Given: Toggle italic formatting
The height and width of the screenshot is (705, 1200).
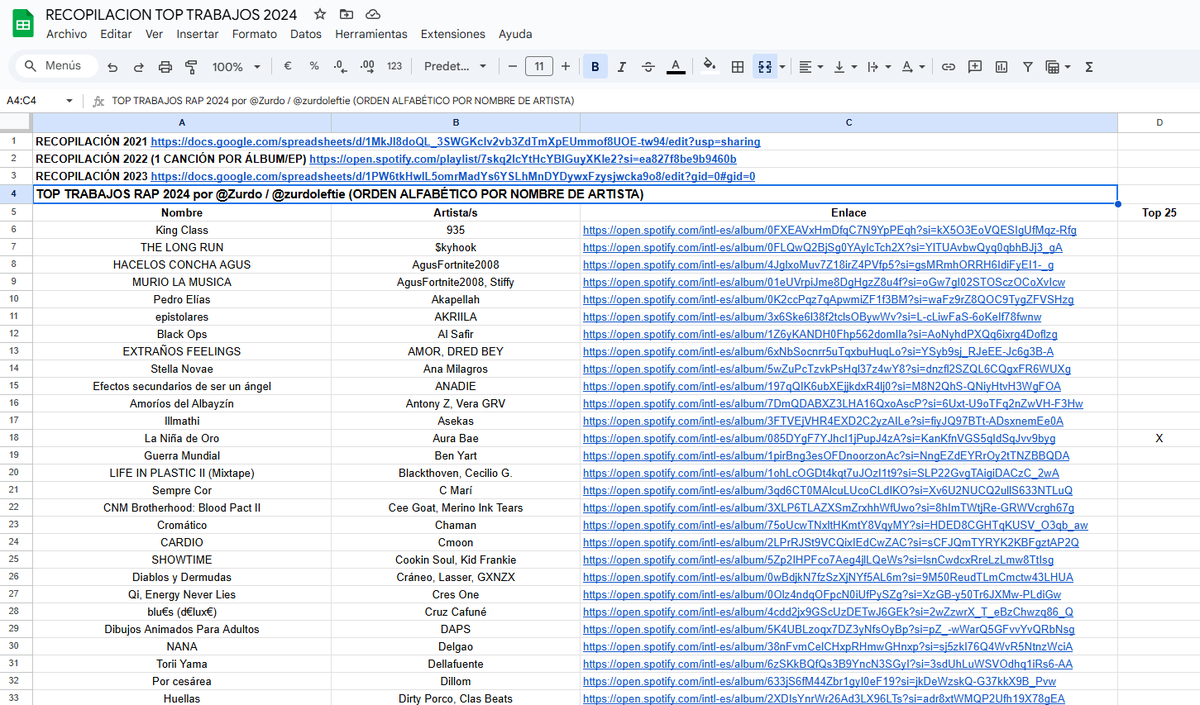Looking at the screenshot, I should click(x=622, y=67).
